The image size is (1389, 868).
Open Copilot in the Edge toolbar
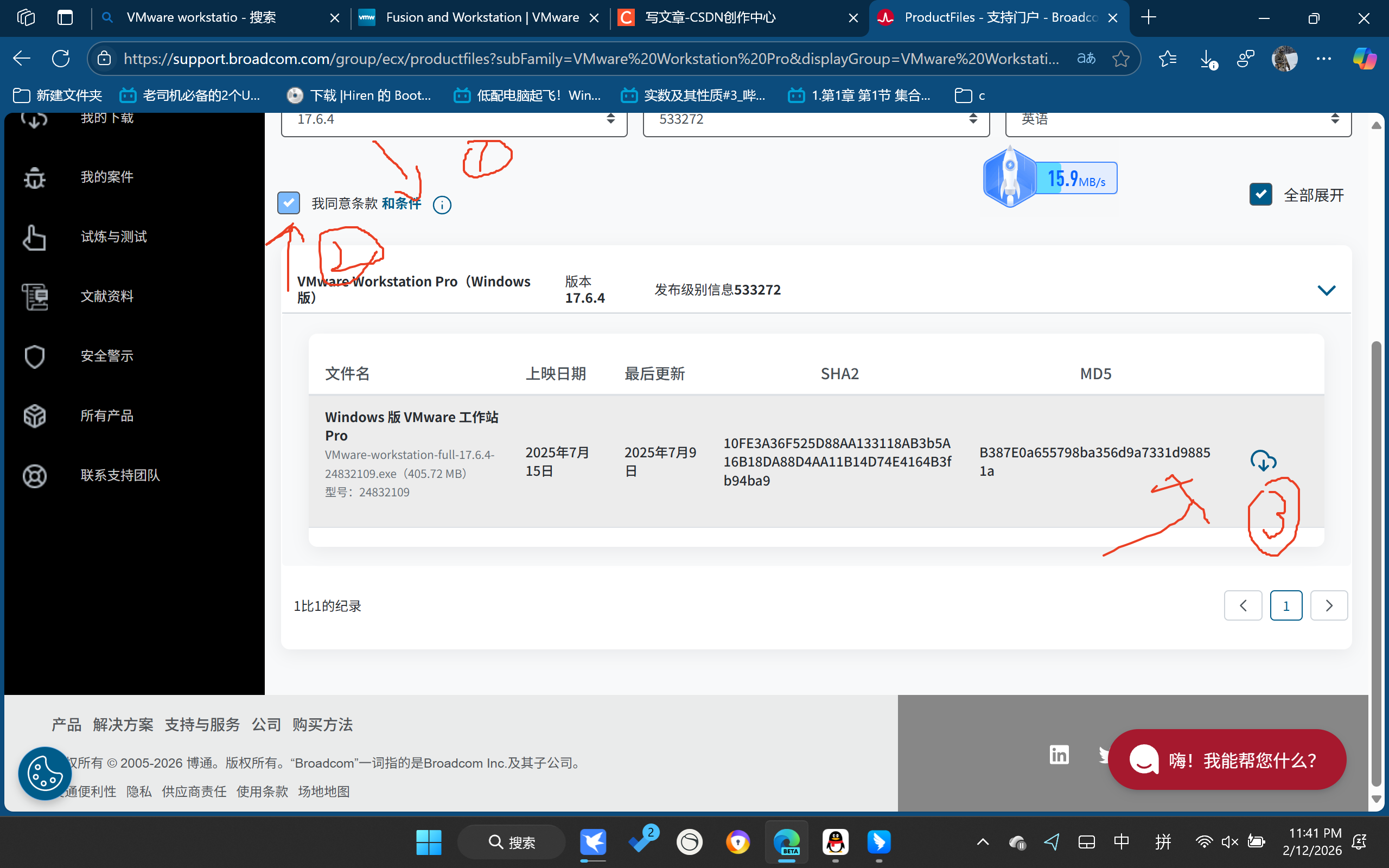1365,59
